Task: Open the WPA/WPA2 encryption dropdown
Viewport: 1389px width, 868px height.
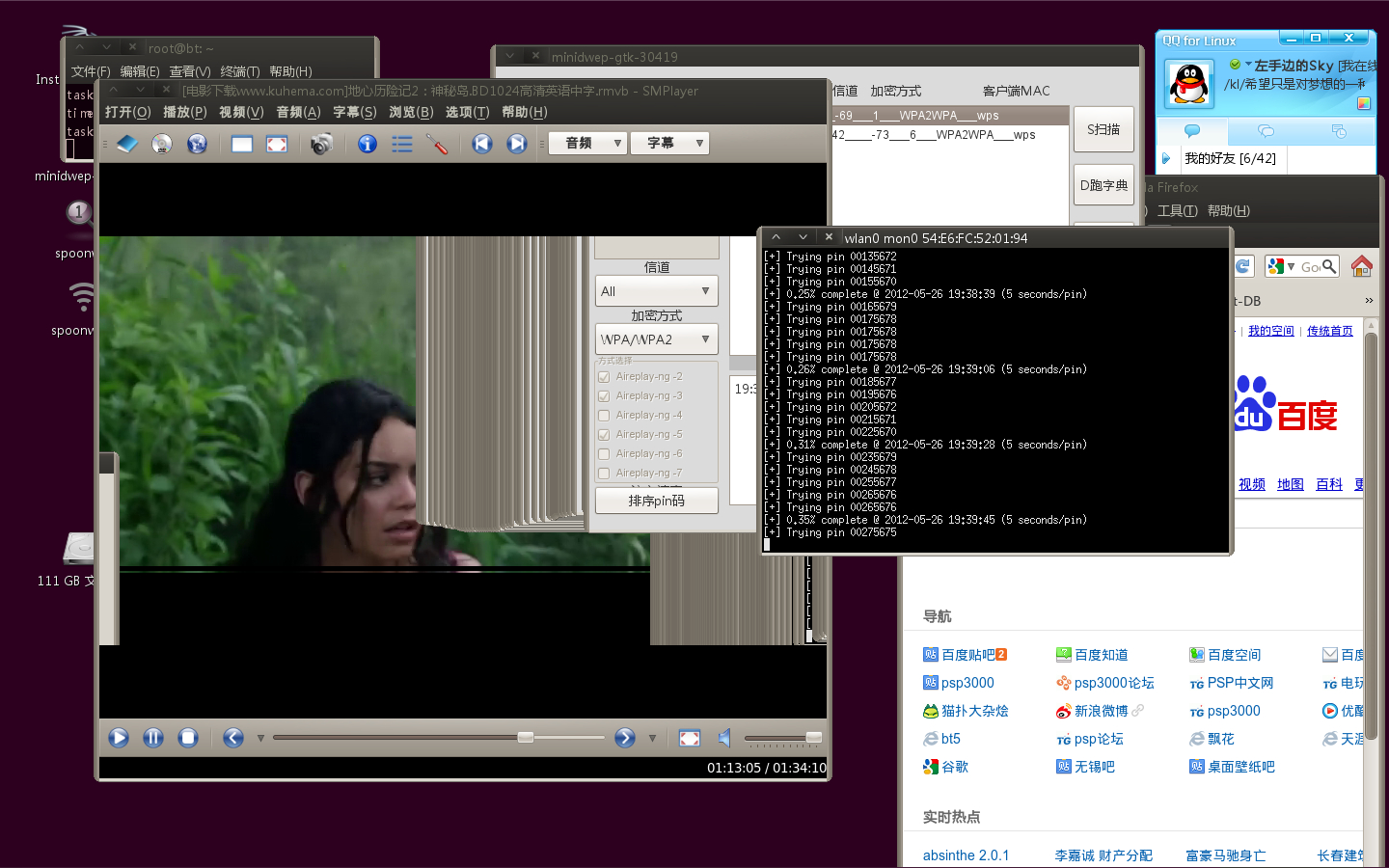Action: click(x=656, y=339)
